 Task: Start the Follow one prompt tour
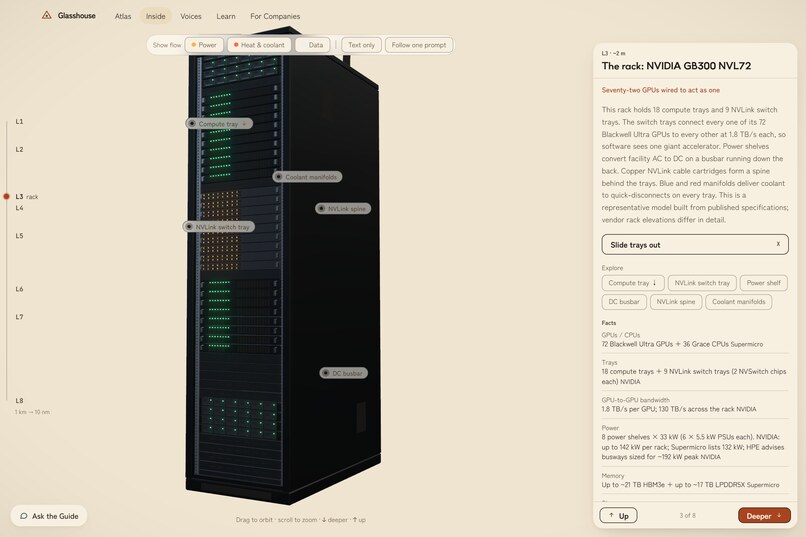point(419,45)
